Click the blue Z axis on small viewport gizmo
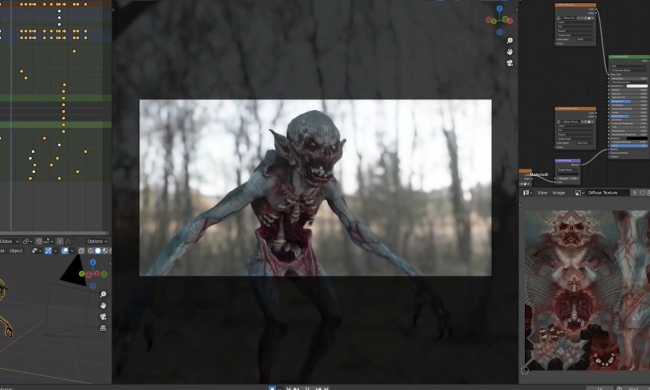 [x=93, y=262]
